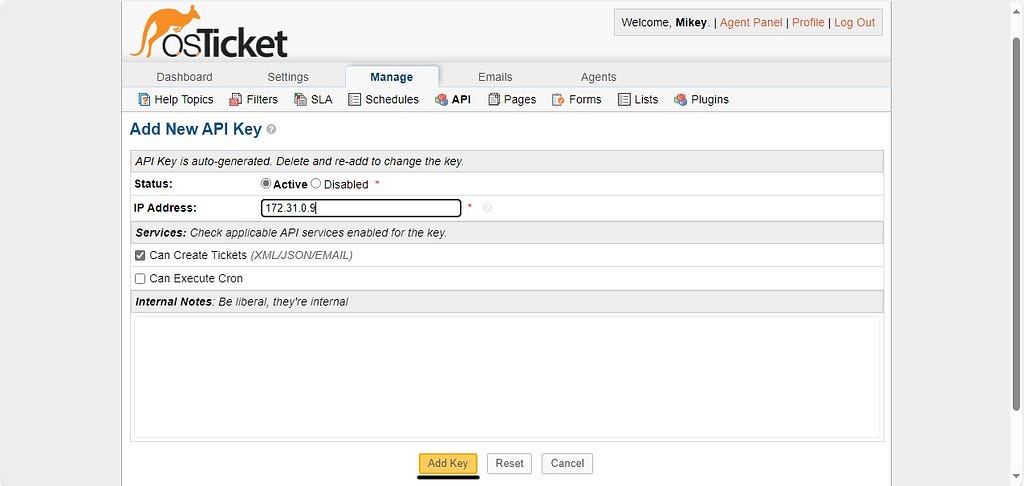Open Plugins submenu link
The height and width of the screenshot is (486, 1024).
(x=710, y=99)
